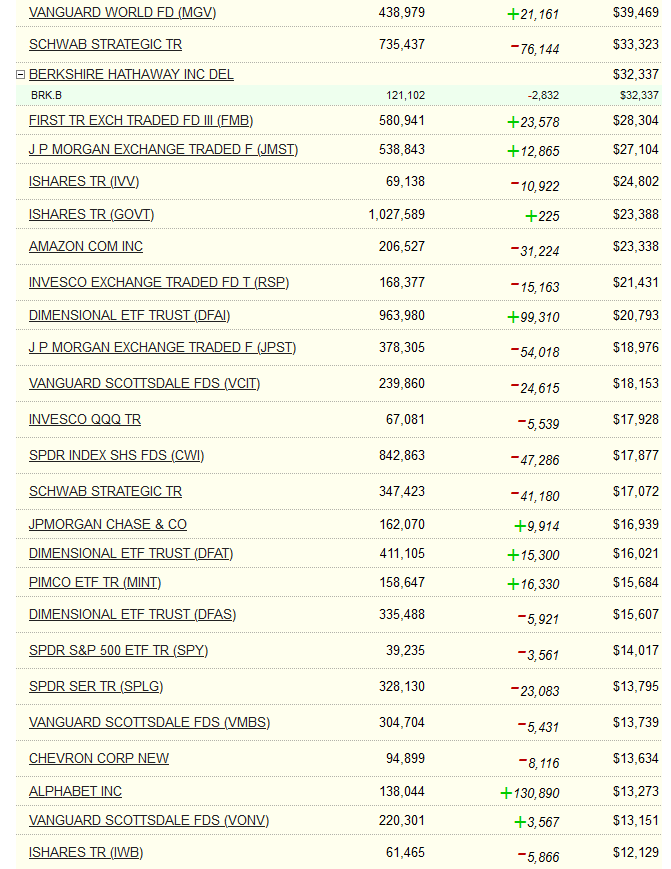
Task: Open FIRST TR EXCH TRADED FD III (FMB)
Action: [141, 120]
